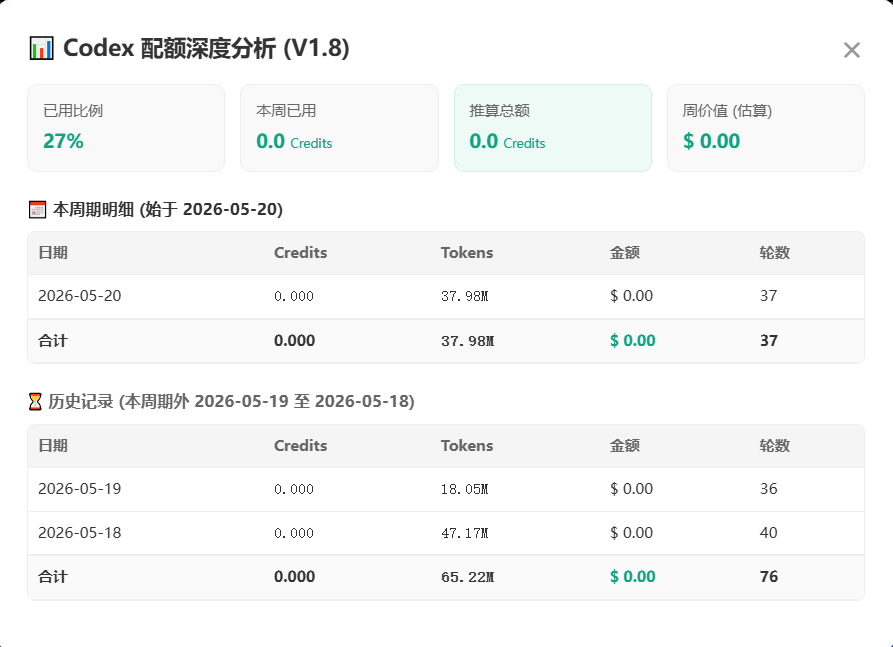This screenshot has height=647, width=893.
Task: Click the history total rounds 76
Action: 769,577
